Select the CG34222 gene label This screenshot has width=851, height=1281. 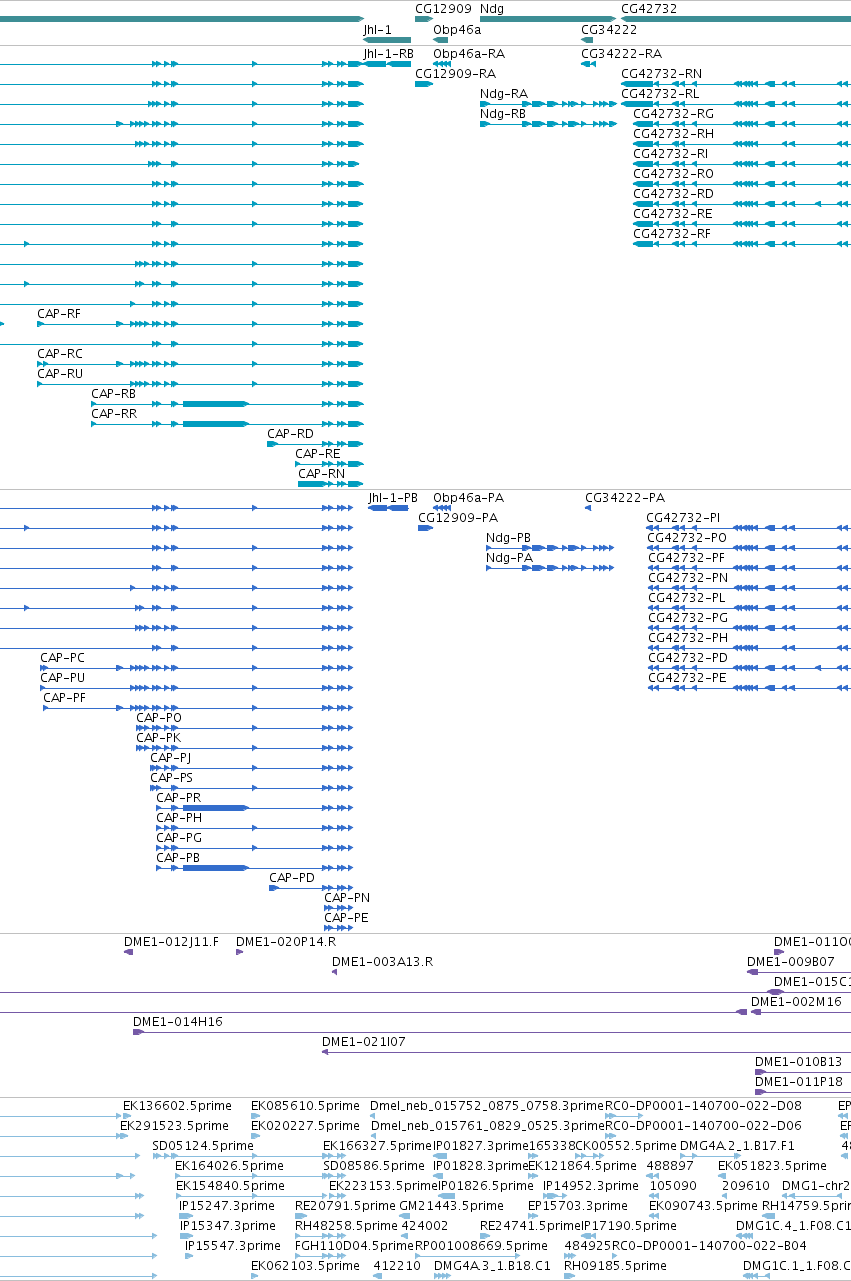coord(609,30)
